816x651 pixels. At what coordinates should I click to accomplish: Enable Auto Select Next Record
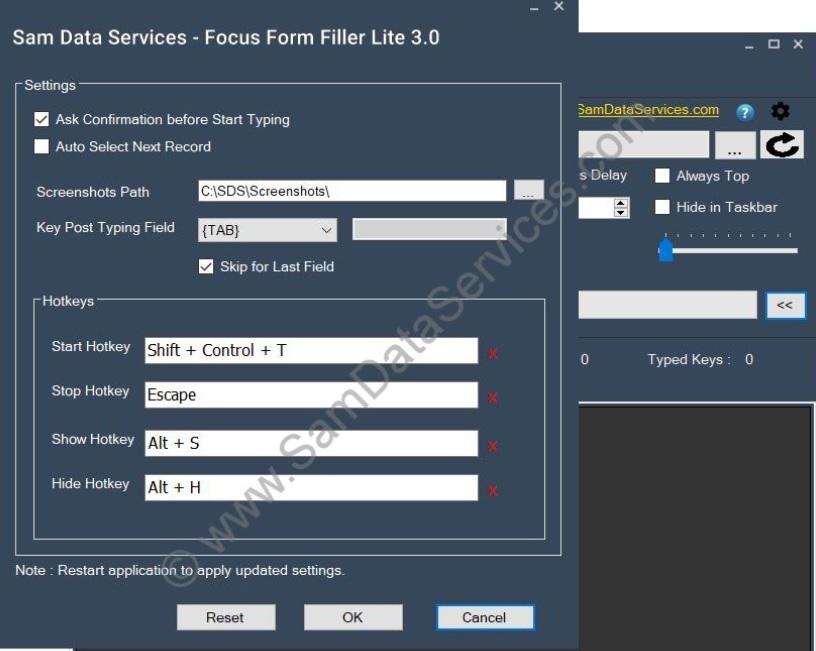tap(42, 146)
